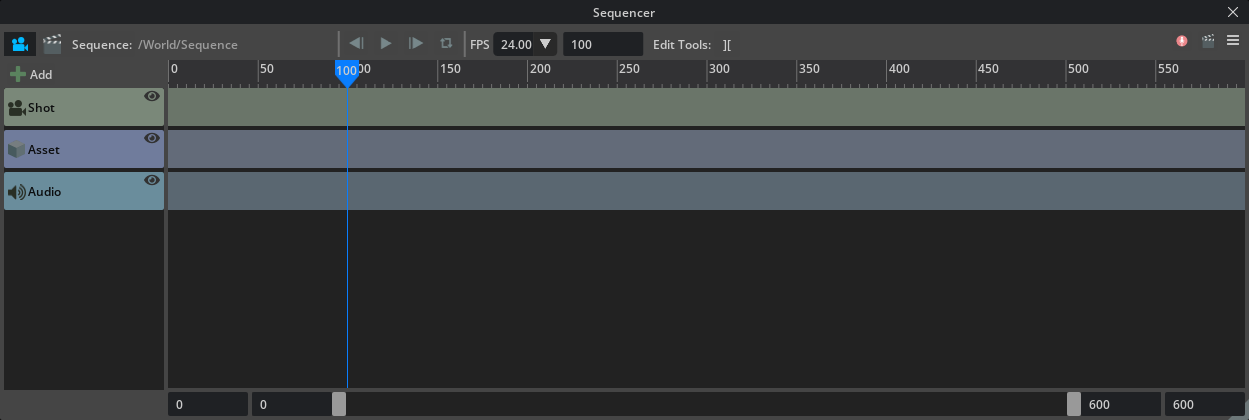Click the Audio track timeline lane
Image resolution: width=1249 pixels, height=420 pixels.
706,191
